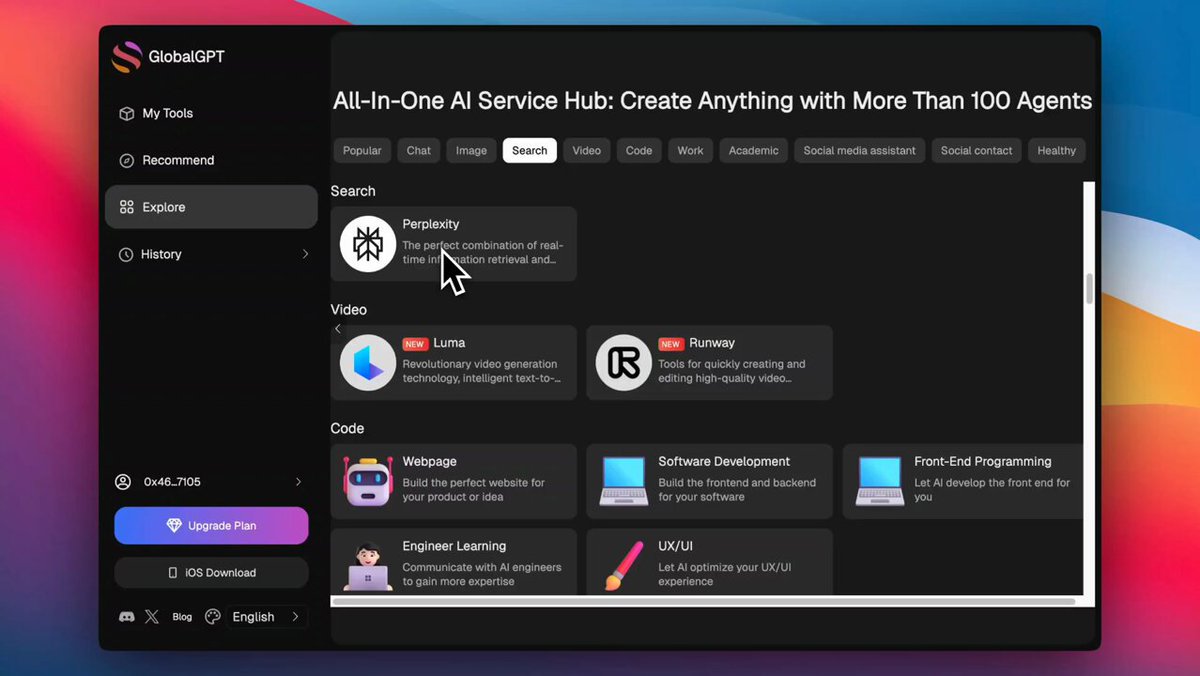Click the Video section heading
This screenshot has width=1200, height=676.
pos(349,310)
